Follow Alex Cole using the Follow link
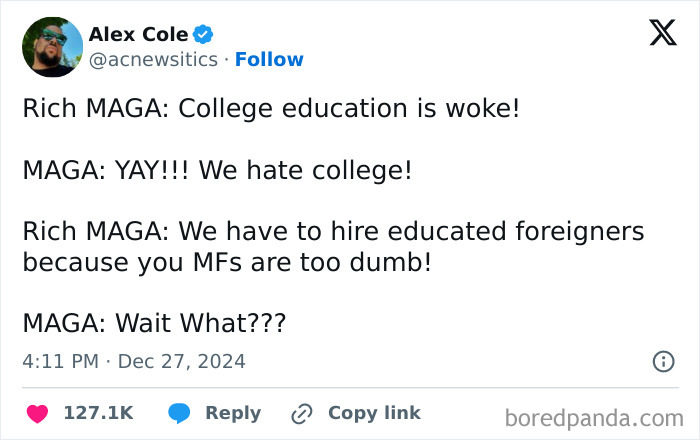Screen dimensions: 700x440 269,60
